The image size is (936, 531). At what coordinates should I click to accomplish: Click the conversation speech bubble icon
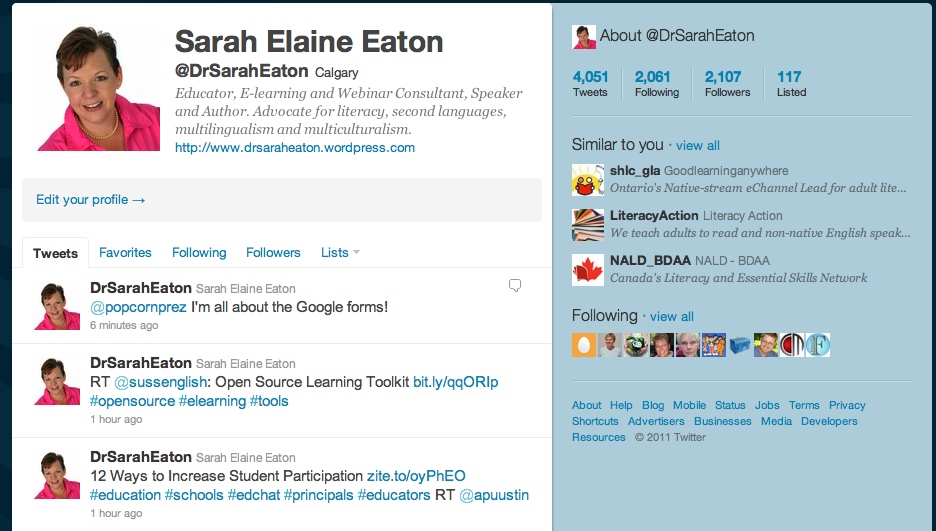coord(515,286)
